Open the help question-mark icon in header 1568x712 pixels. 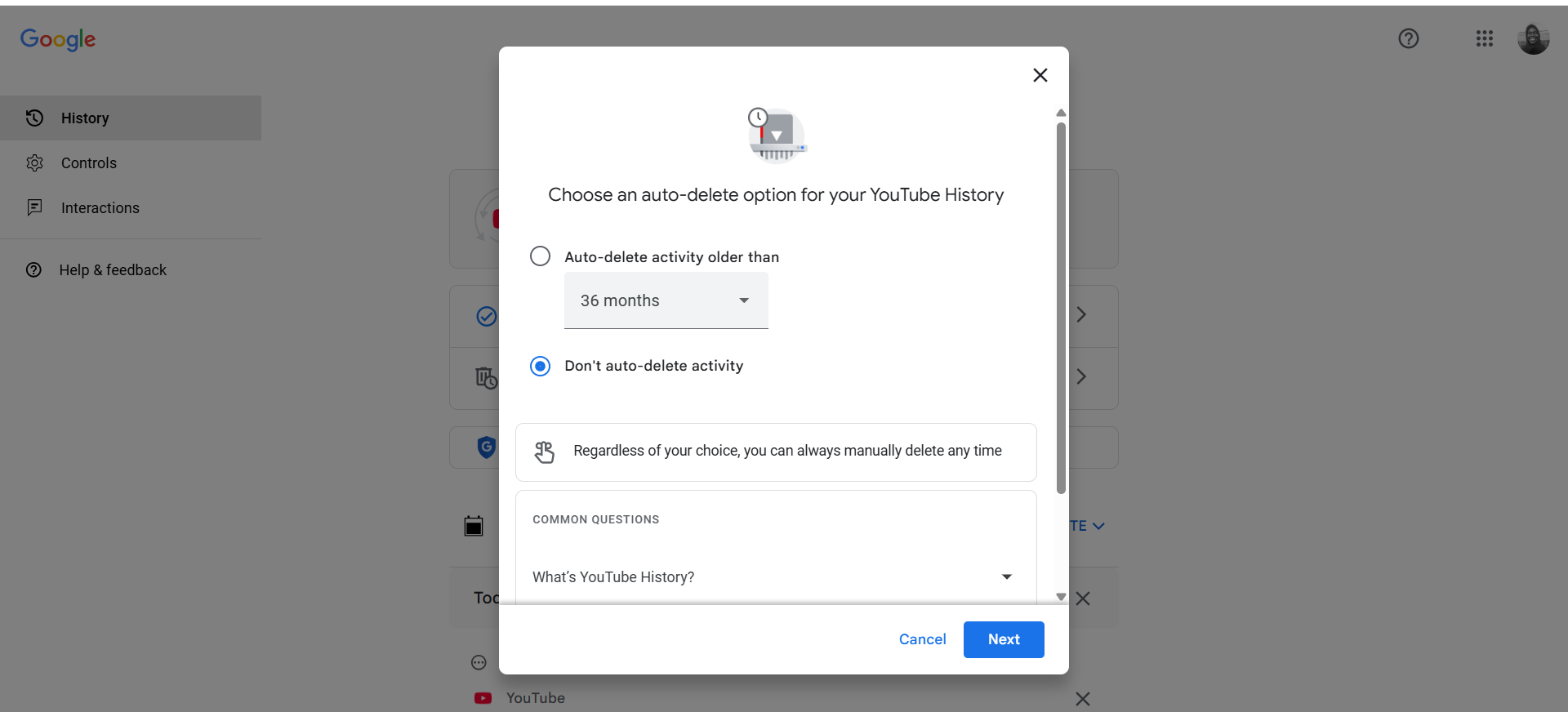pos(1408,38)
